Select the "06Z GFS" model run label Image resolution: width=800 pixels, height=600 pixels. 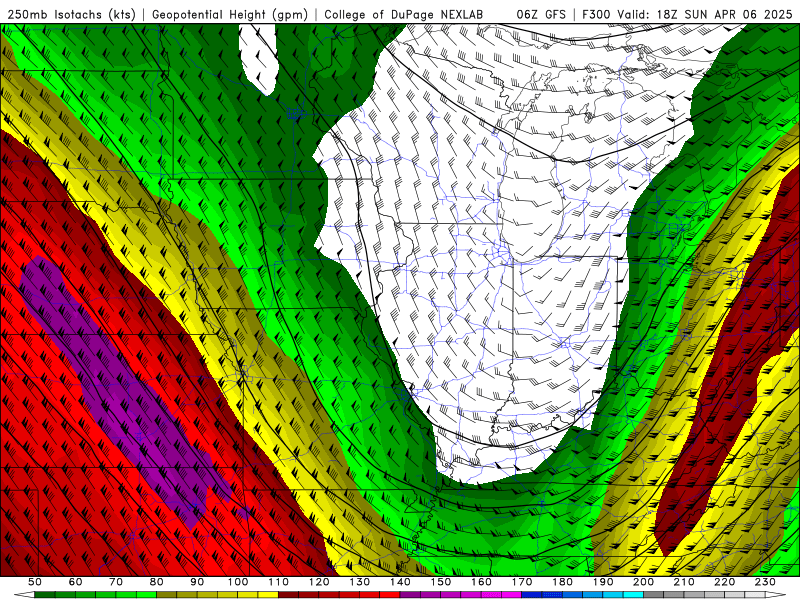coord(541,14)
